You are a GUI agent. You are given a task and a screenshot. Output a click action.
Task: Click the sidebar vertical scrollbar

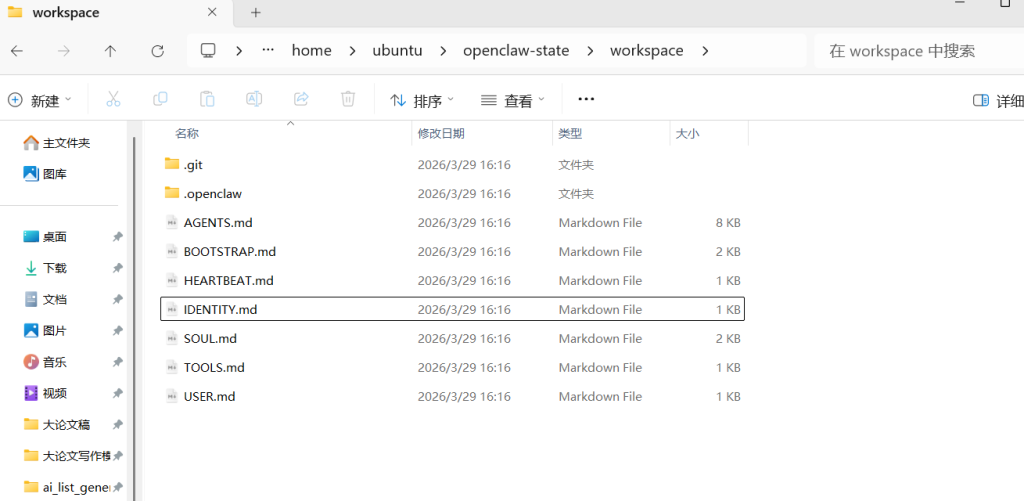pos(134,317)
